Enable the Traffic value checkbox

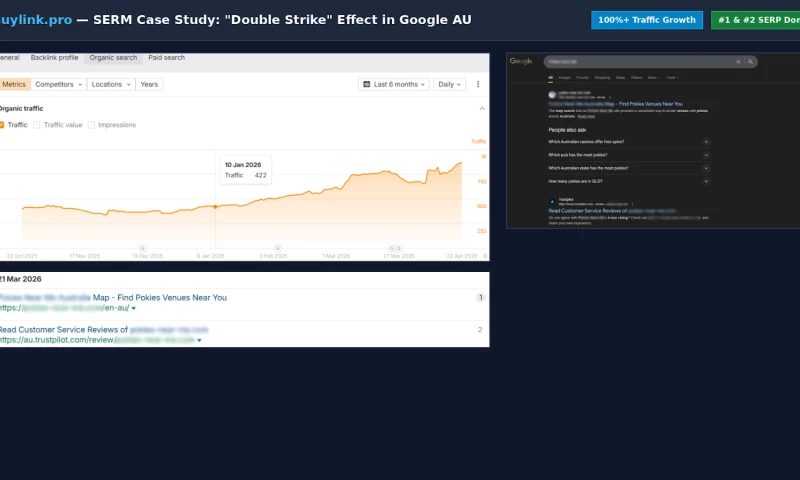[x=37, y=125]
